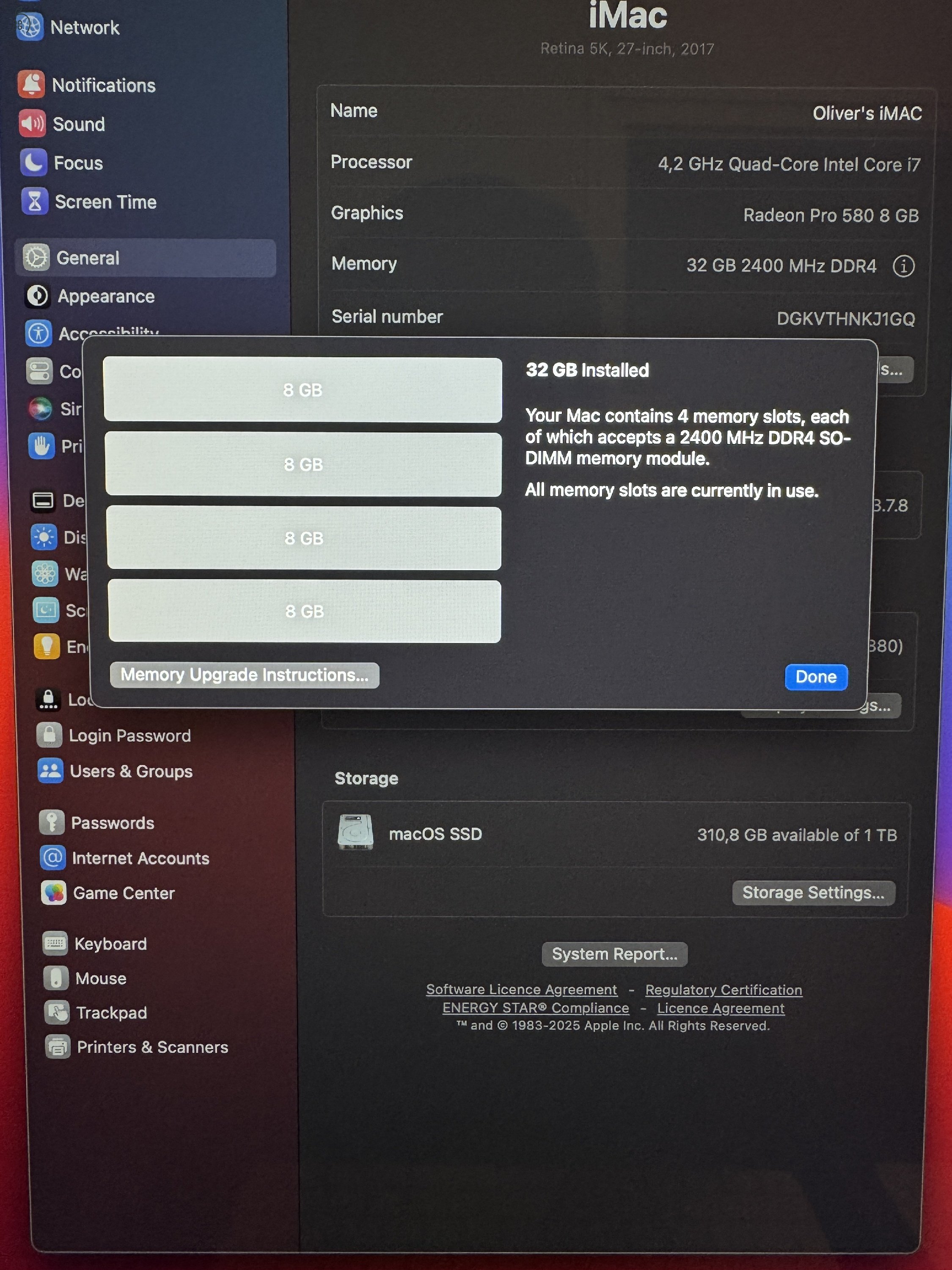This screenshot has height=1270, width=952.
Task: Open the Focus moon icon
Action: [33, 163]
